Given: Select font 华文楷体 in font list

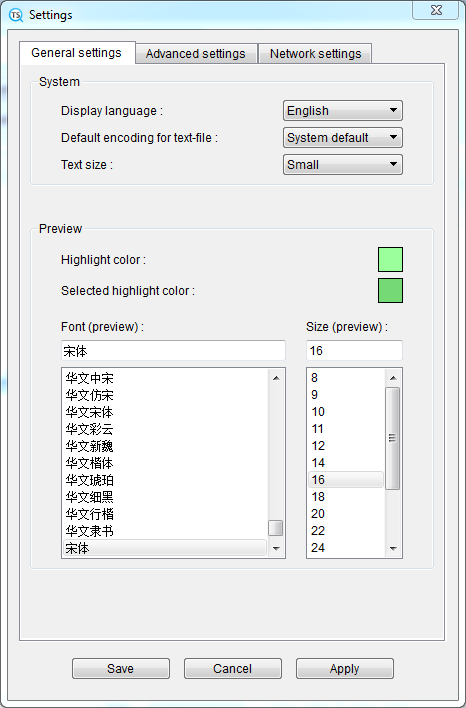Looking at the screenshot, I should 165,463.
